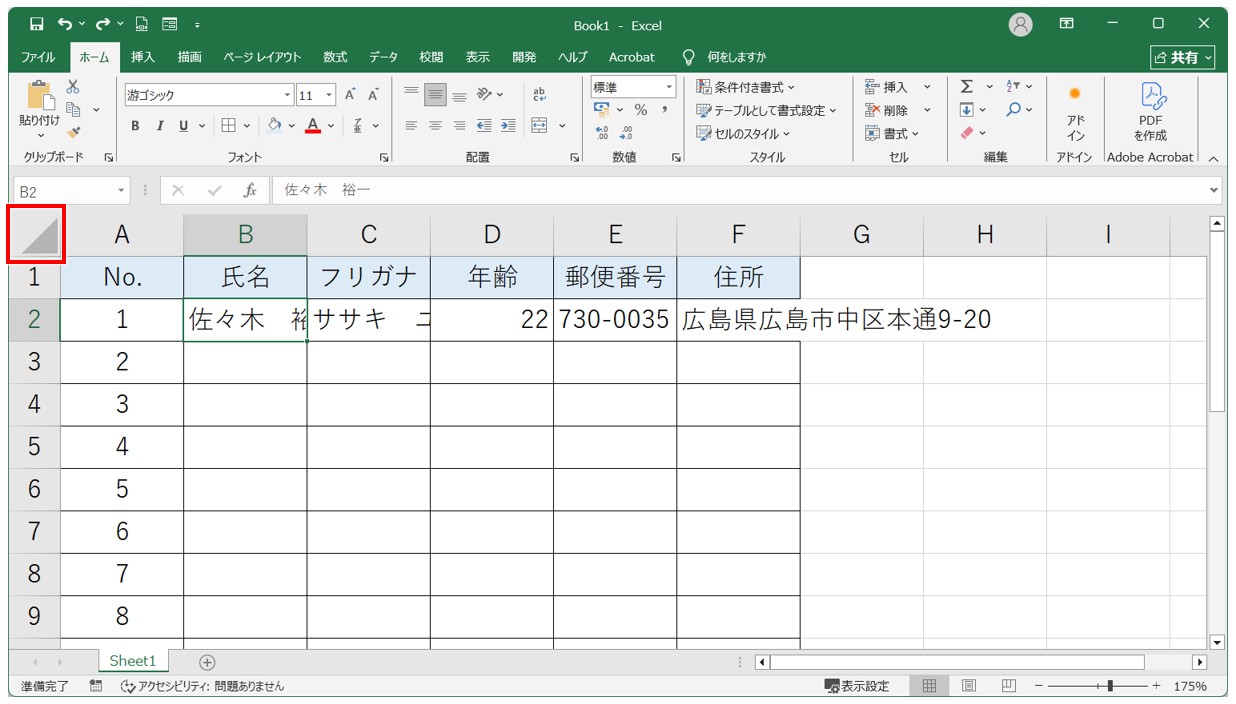Save the workbook with the floppy icon

(x=37, y=24)
